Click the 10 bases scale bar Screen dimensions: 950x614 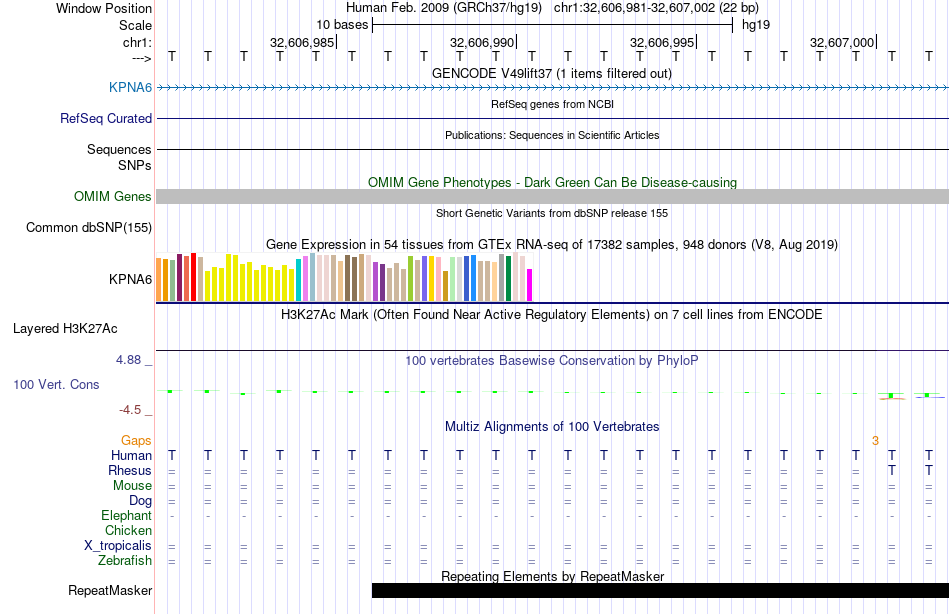552,25
